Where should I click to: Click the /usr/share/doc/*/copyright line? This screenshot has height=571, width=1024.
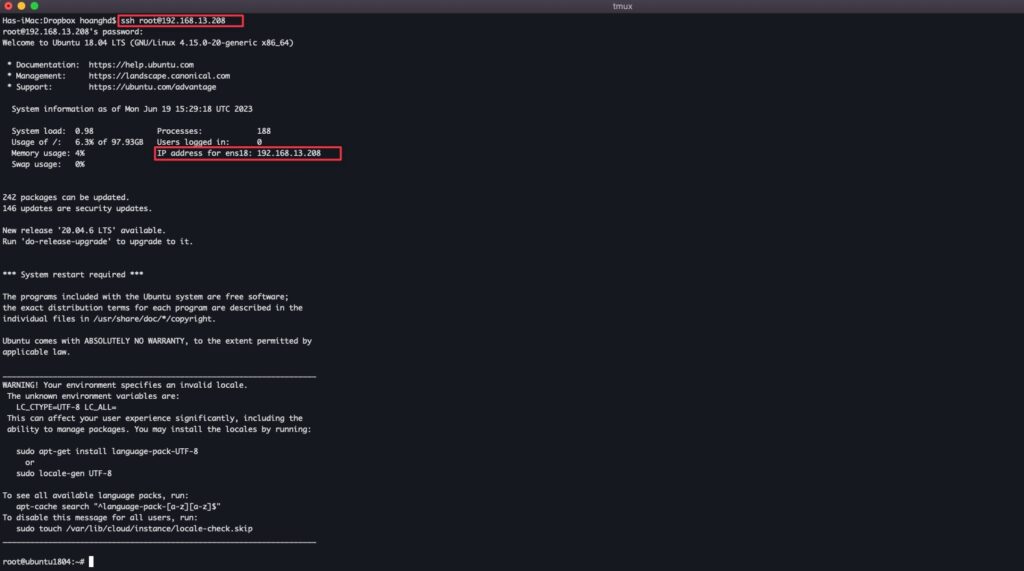108,319
